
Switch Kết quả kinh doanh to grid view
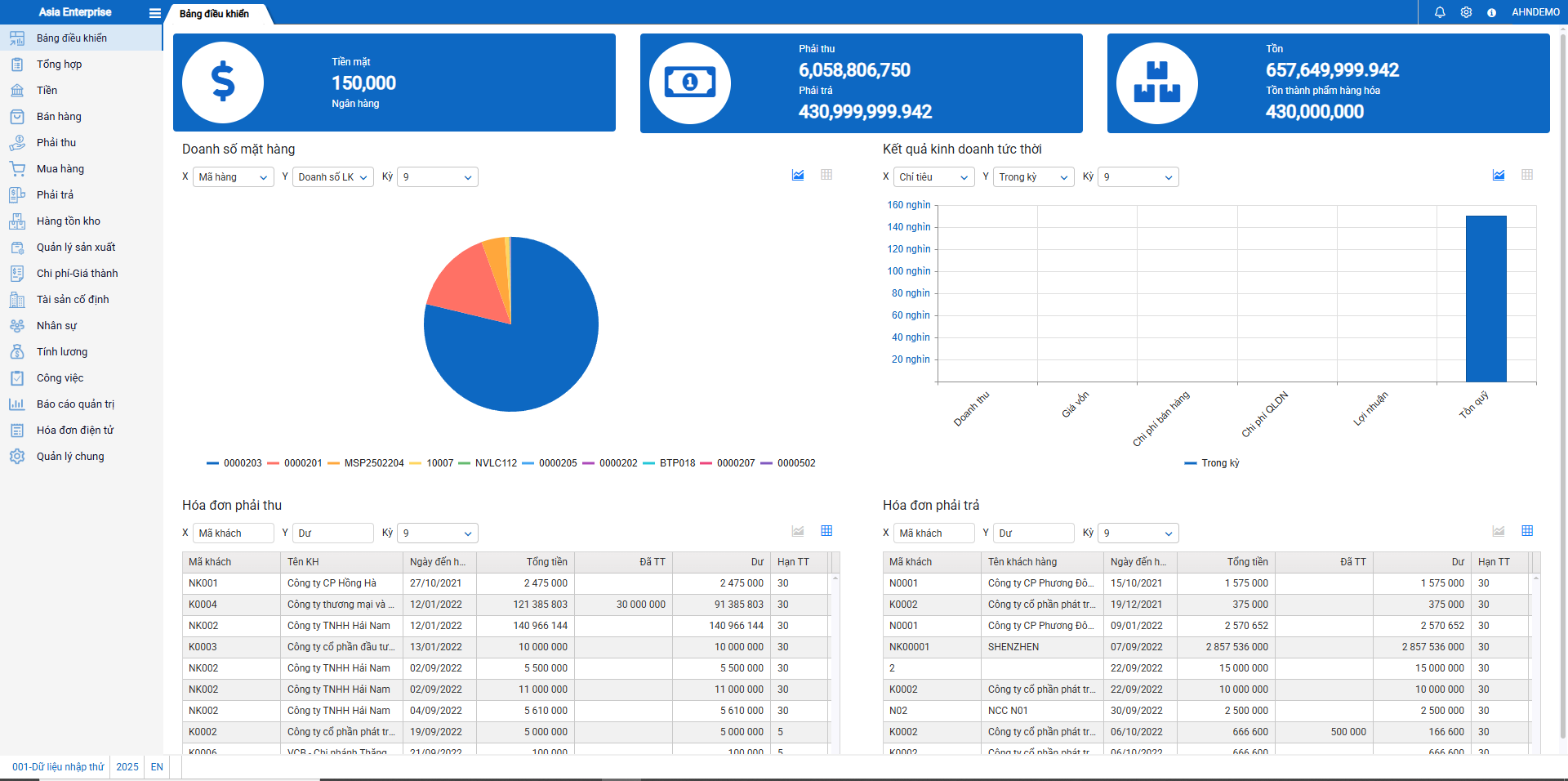1527,175
